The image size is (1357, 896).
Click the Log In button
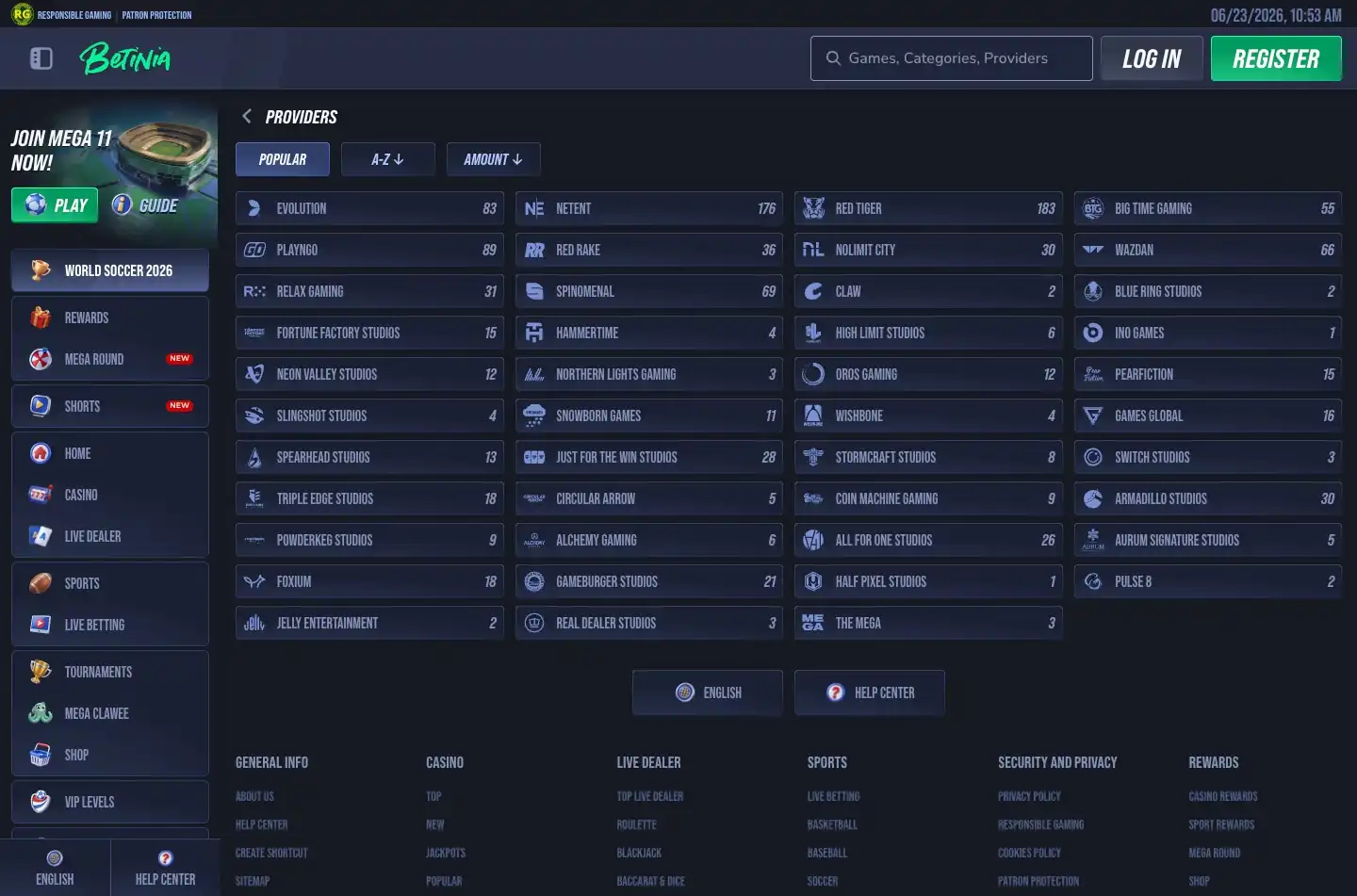(1152, 58)
